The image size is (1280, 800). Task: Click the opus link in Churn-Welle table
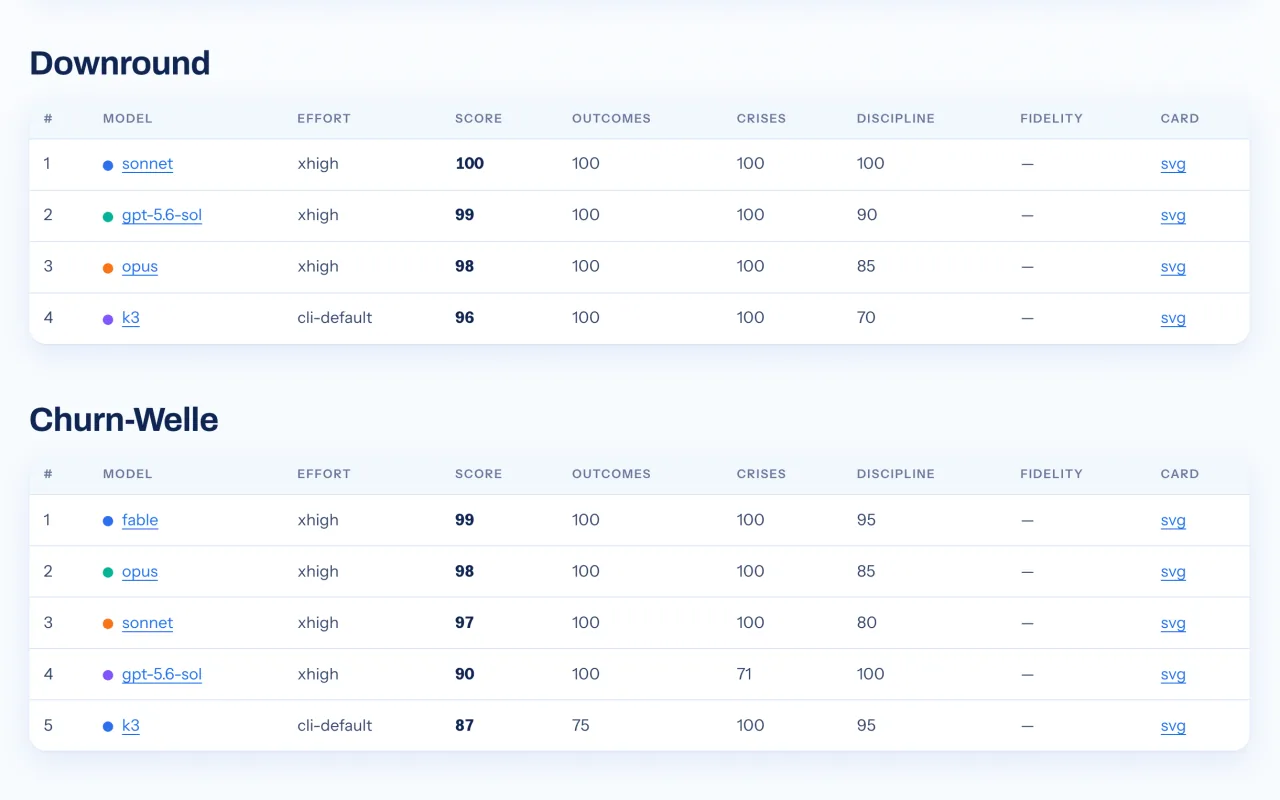[x=140, y=572]
